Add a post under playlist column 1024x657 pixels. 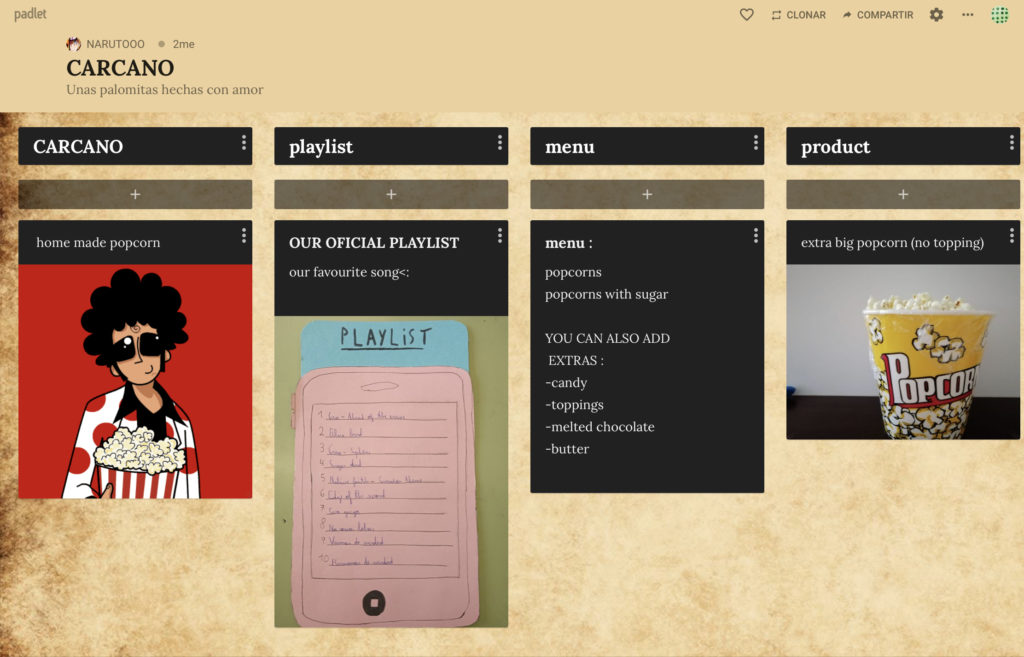(391, 194)
